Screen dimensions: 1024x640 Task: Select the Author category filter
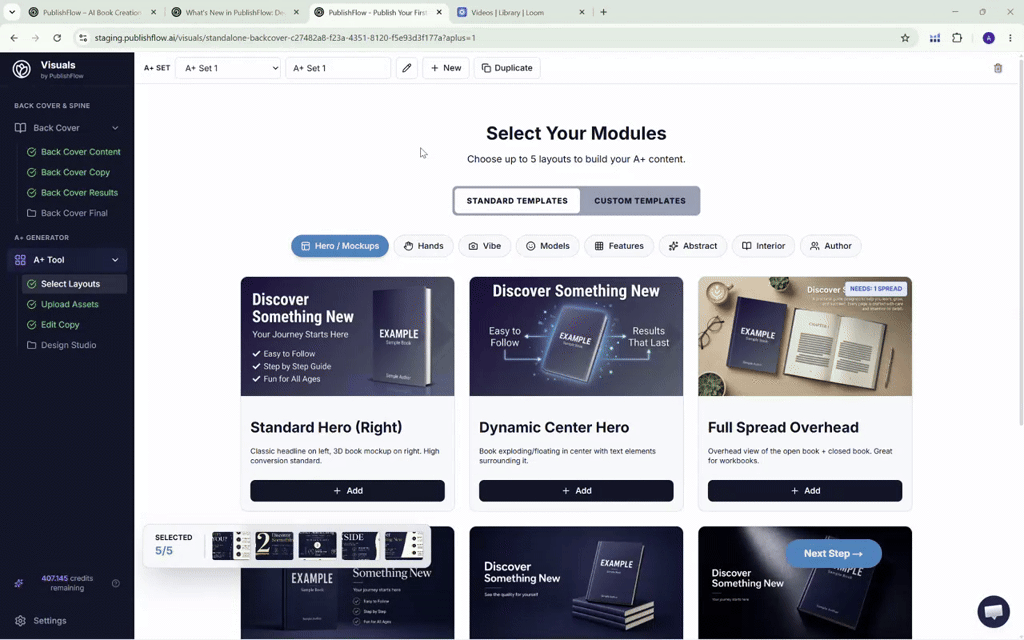831,246
